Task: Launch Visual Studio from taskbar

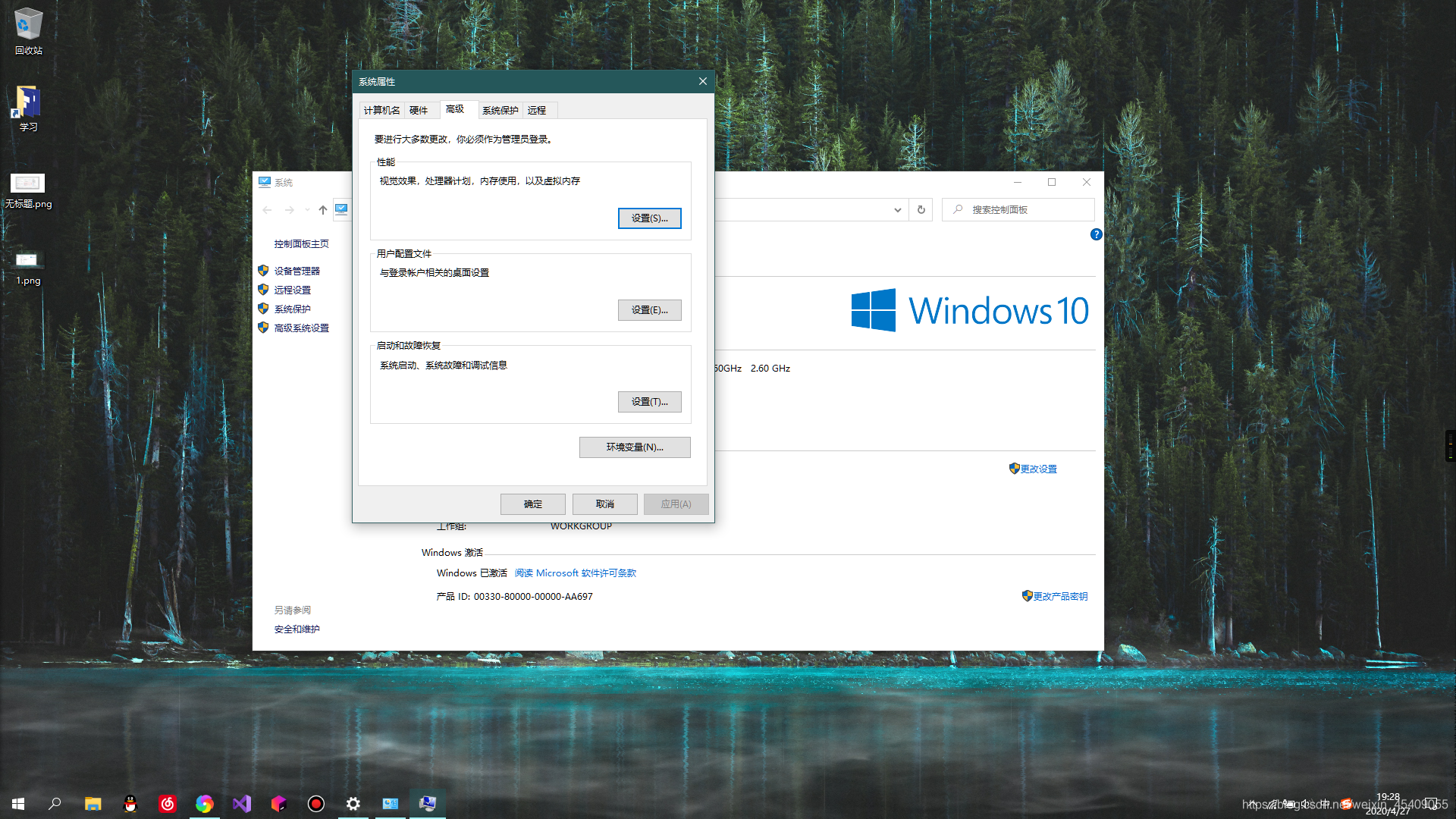Action: click(242, 804)
